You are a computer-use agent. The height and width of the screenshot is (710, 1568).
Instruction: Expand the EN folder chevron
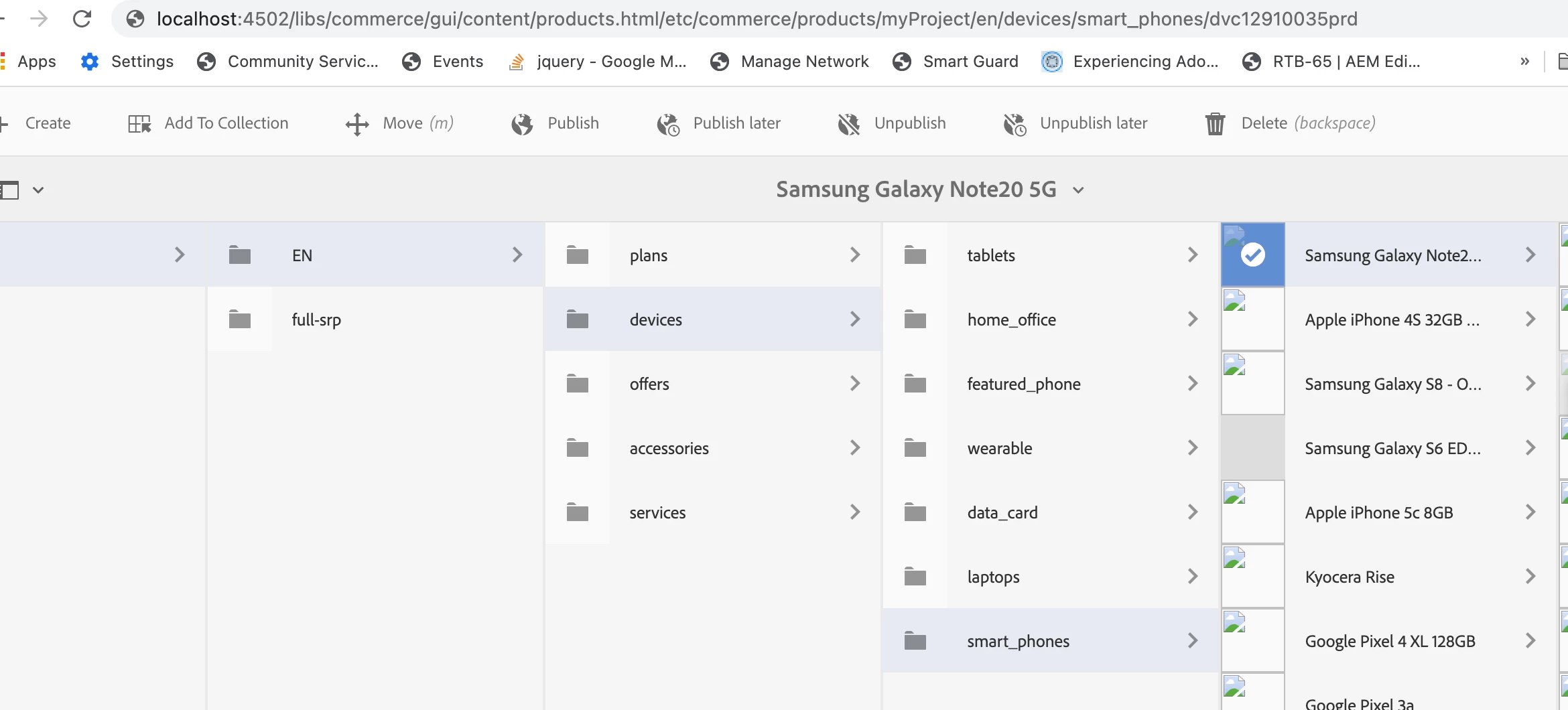(x=517, y=255)
